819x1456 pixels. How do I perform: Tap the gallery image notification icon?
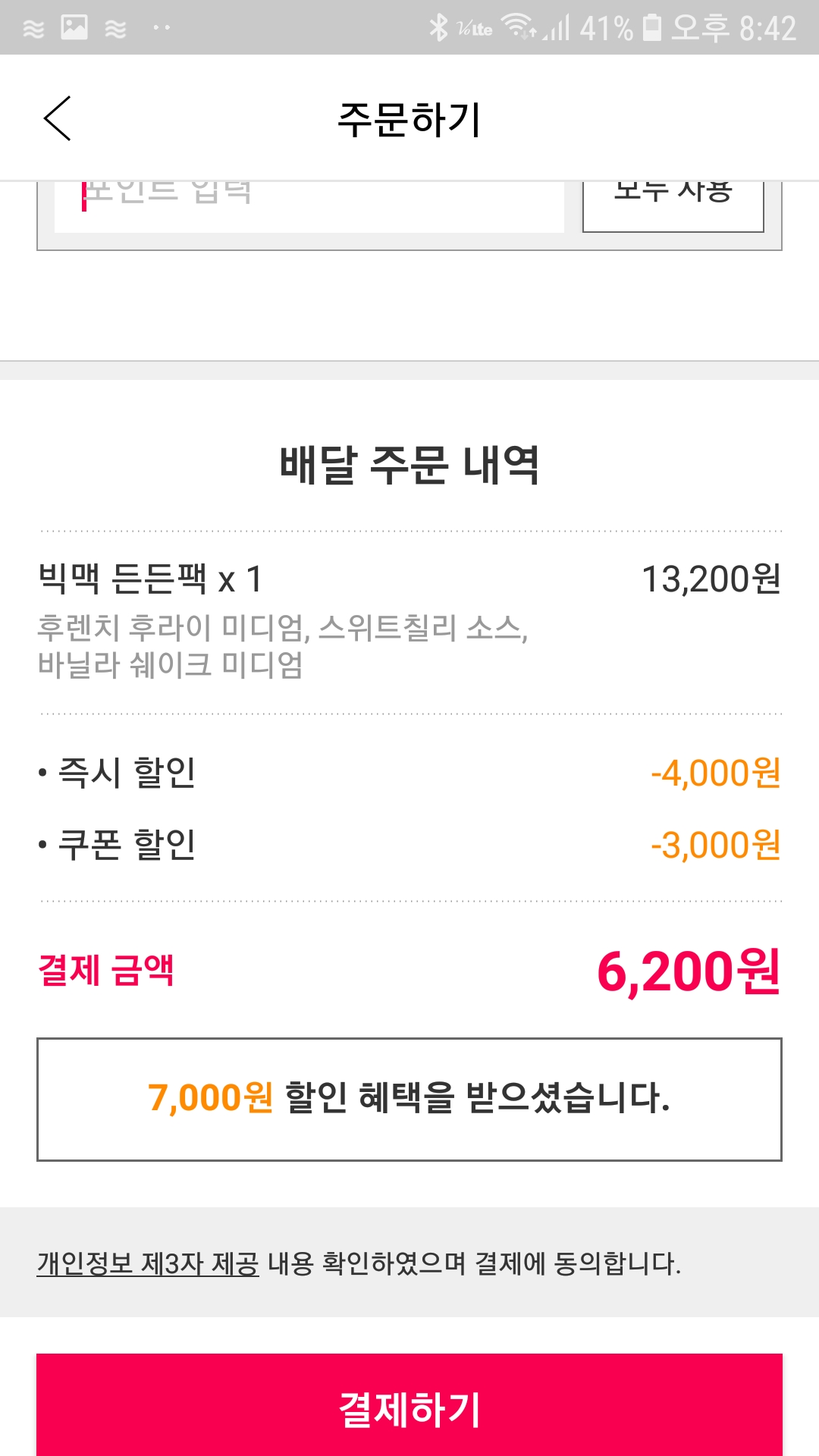click(x=74, y=27)
